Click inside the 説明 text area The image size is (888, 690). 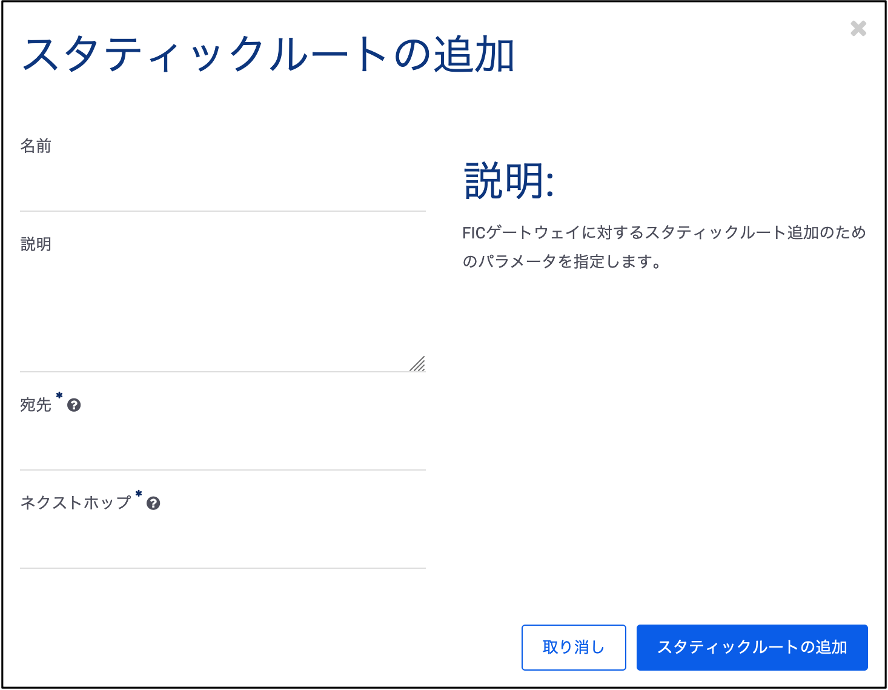[x=223, y=316]
